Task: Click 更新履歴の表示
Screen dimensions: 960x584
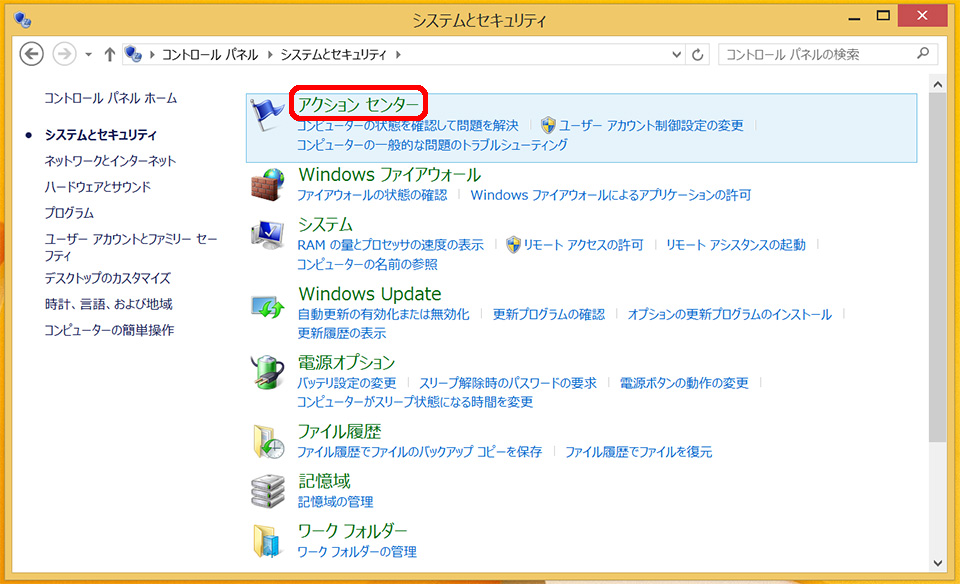Action: pos(342,334)
